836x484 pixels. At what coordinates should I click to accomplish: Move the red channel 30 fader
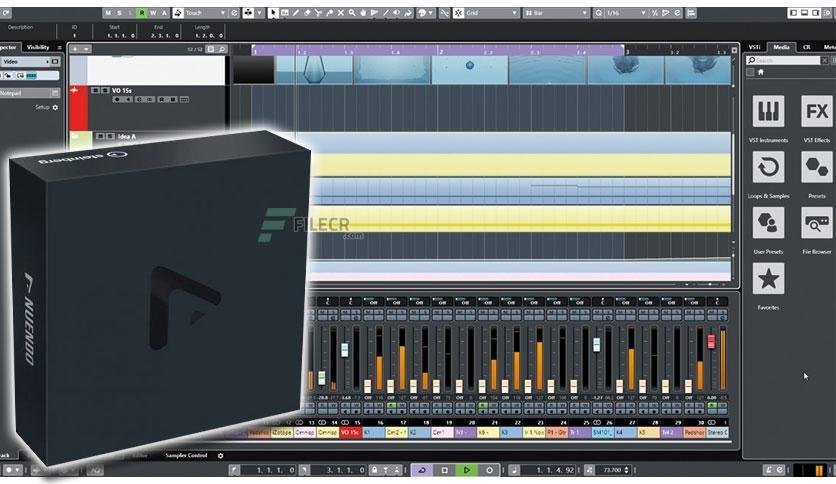[x=711, y=341]
